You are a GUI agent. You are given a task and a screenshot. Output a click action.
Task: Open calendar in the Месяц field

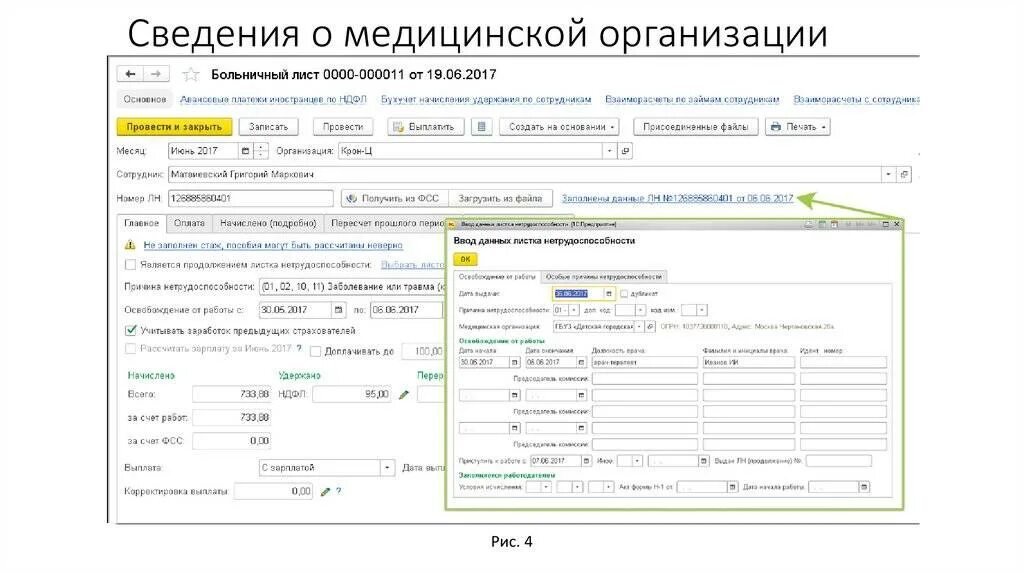coord(245,151)
